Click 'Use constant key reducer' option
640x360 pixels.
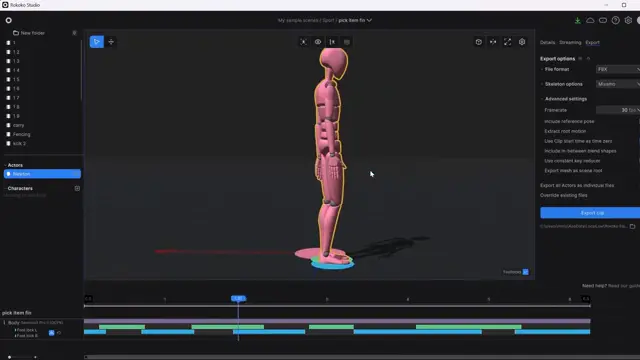tap(572, 161)
